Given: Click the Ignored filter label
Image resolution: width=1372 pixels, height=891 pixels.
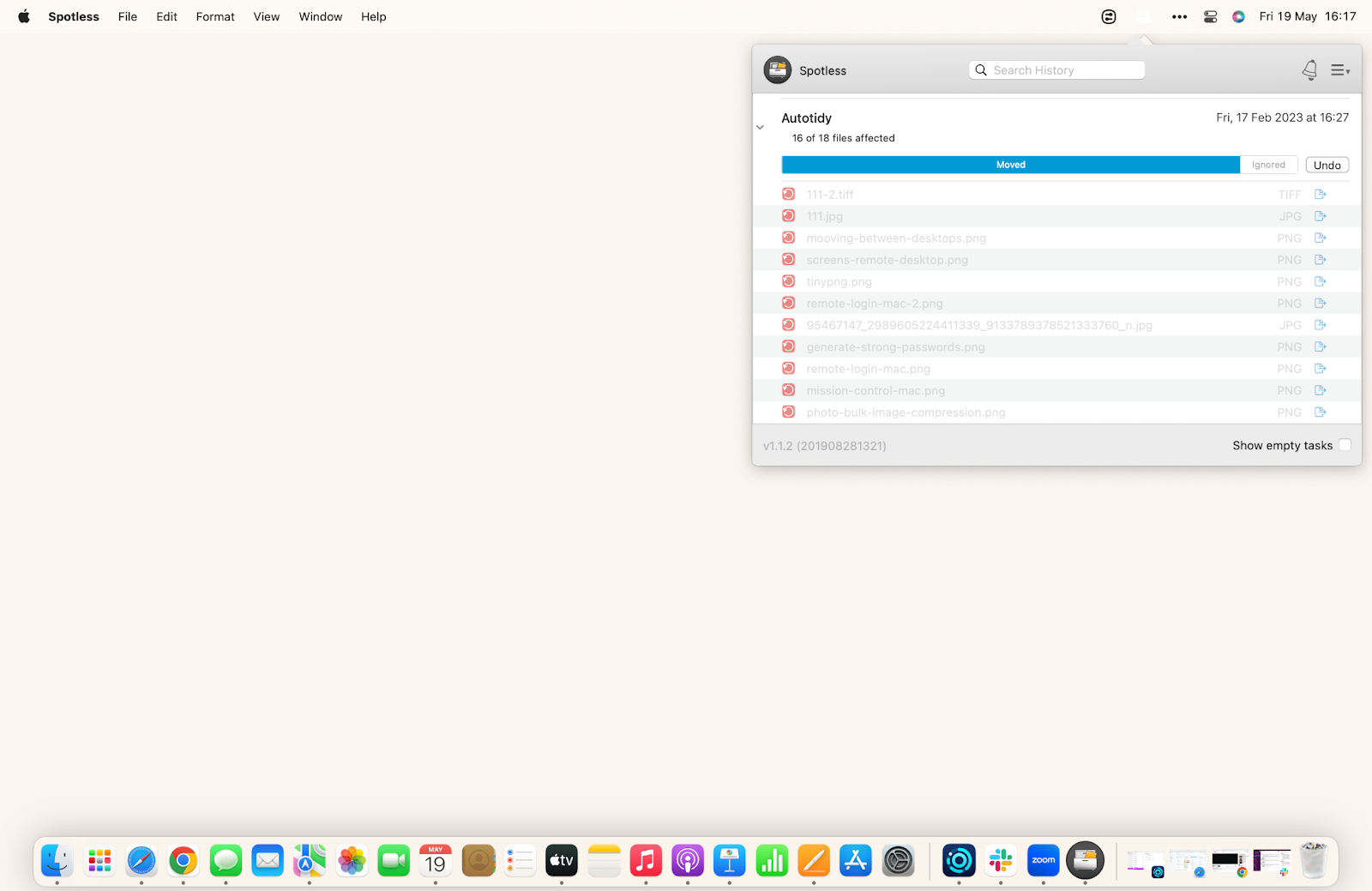Looking at the screenshot, I should point(1268,165).
